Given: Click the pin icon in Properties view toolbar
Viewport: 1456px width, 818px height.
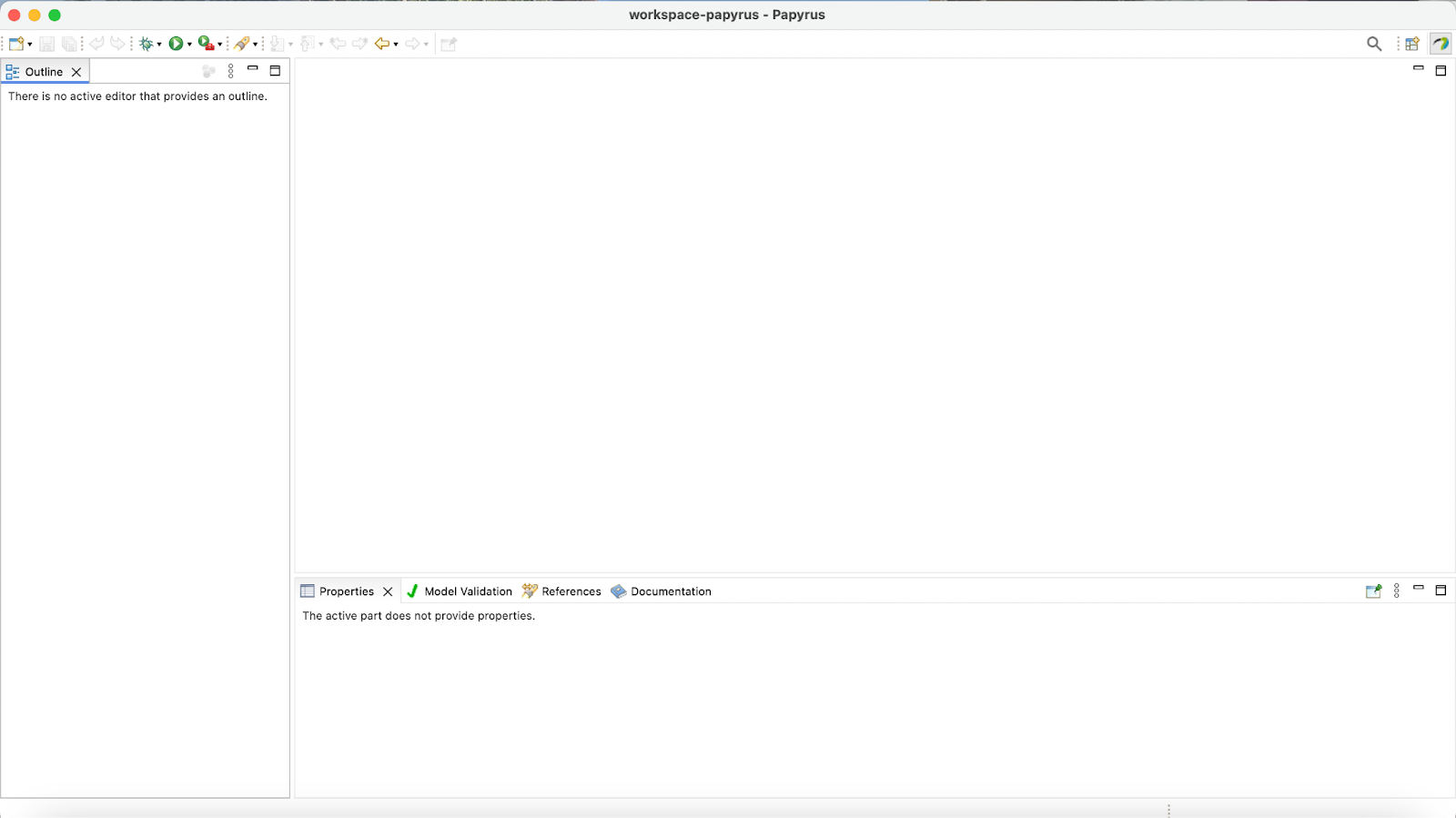Looking at the screenshot, I should (x=1373, y=591).
